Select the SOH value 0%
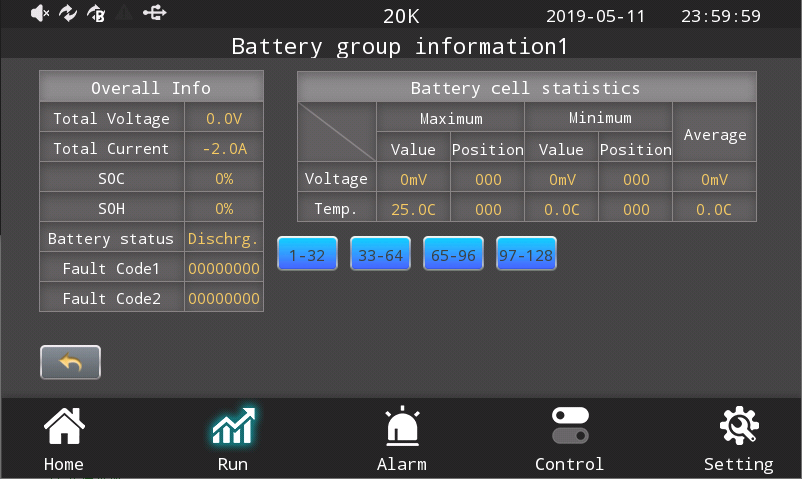 [224, 209]
